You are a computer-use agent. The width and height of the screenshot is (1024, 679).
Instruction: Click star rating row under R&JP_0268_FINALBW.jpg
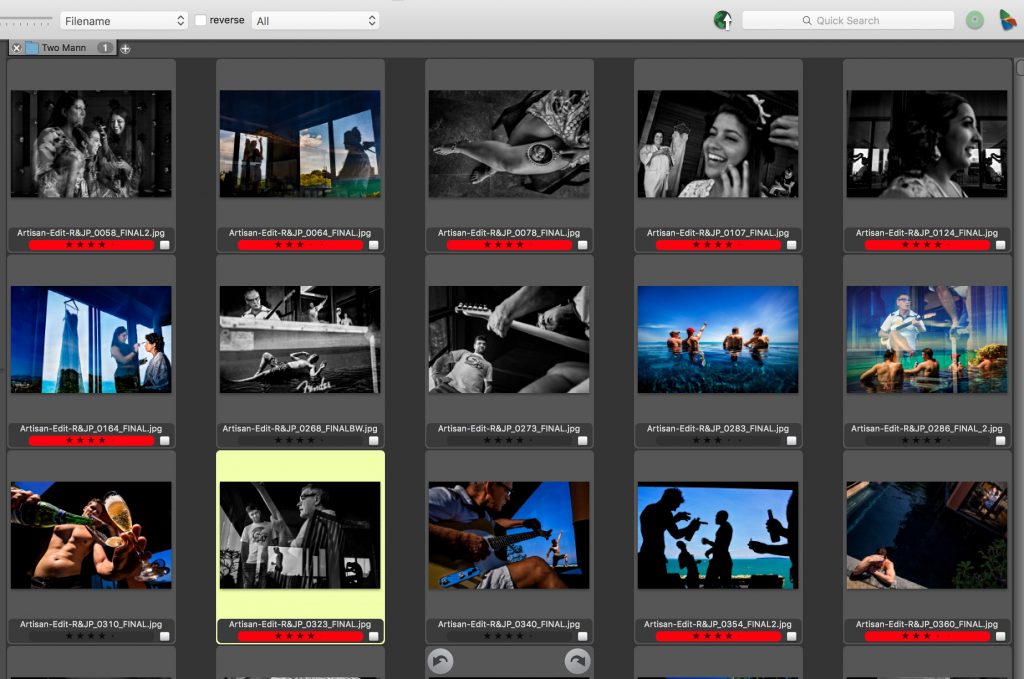(300, 441)
